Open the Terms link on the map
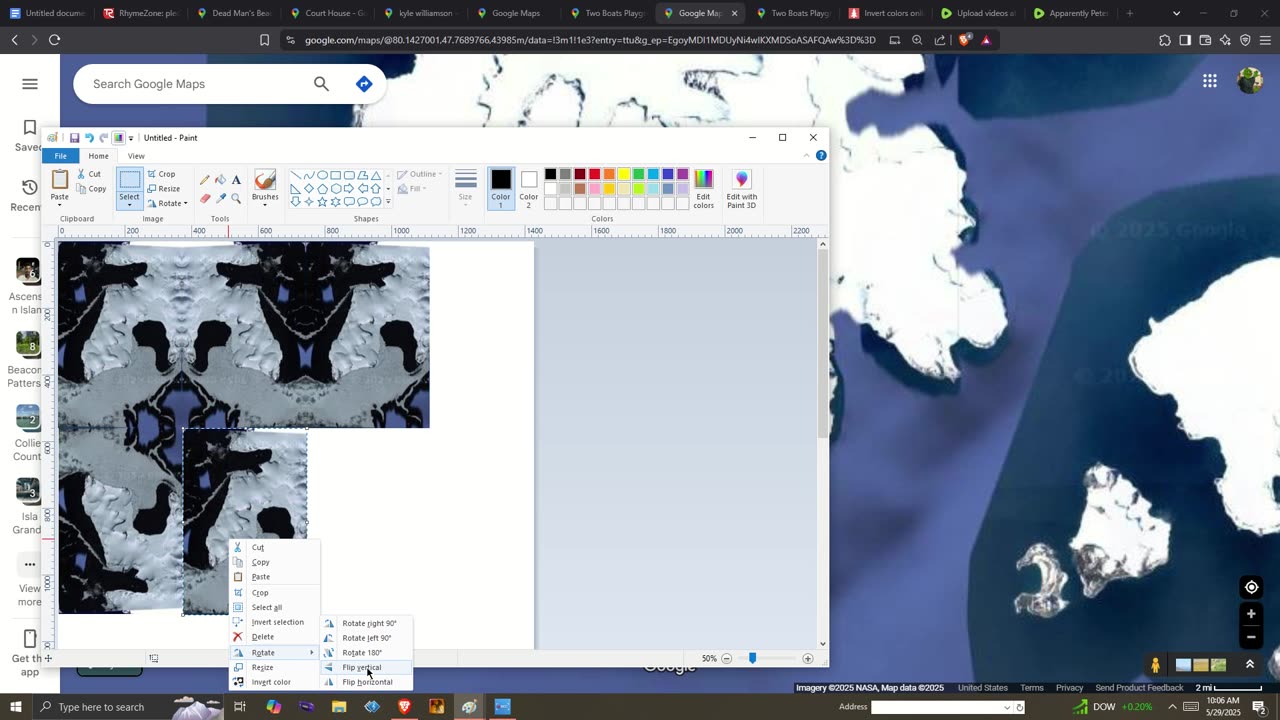Viewport: 1280px width, 720px height. coord(1032,688)
